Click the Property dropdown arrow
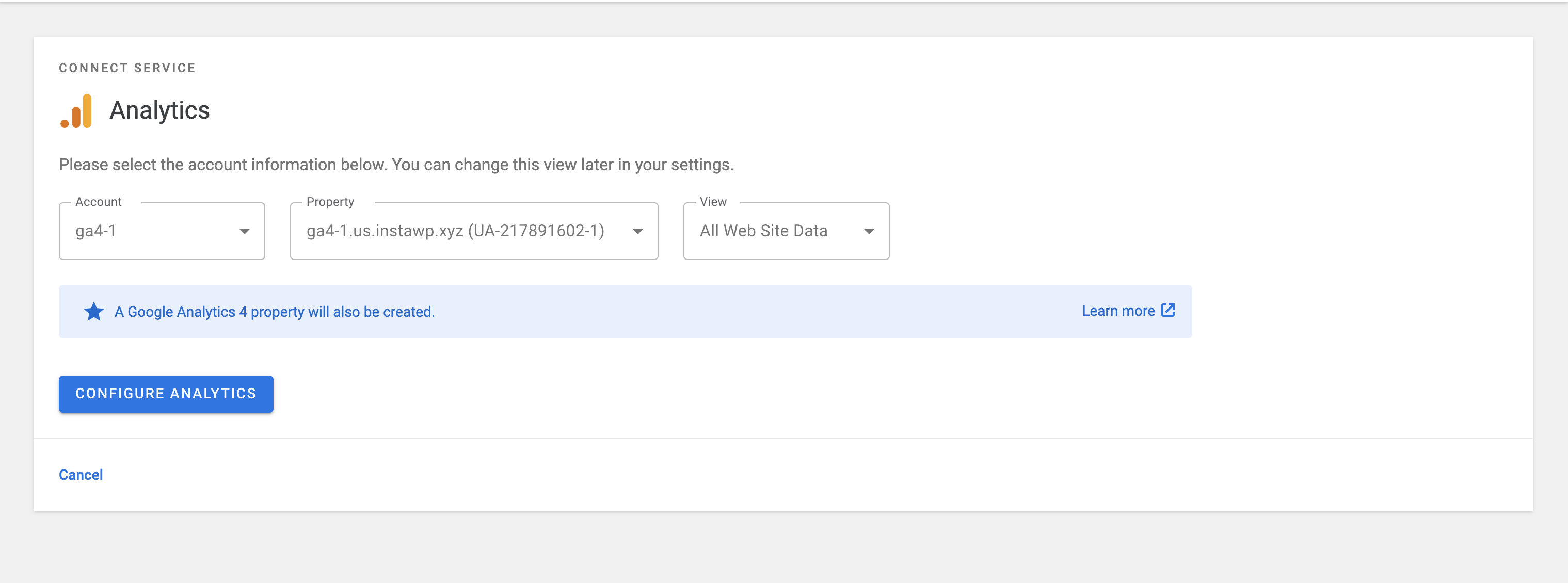The image size is (1568, 583). pos(637,231)
